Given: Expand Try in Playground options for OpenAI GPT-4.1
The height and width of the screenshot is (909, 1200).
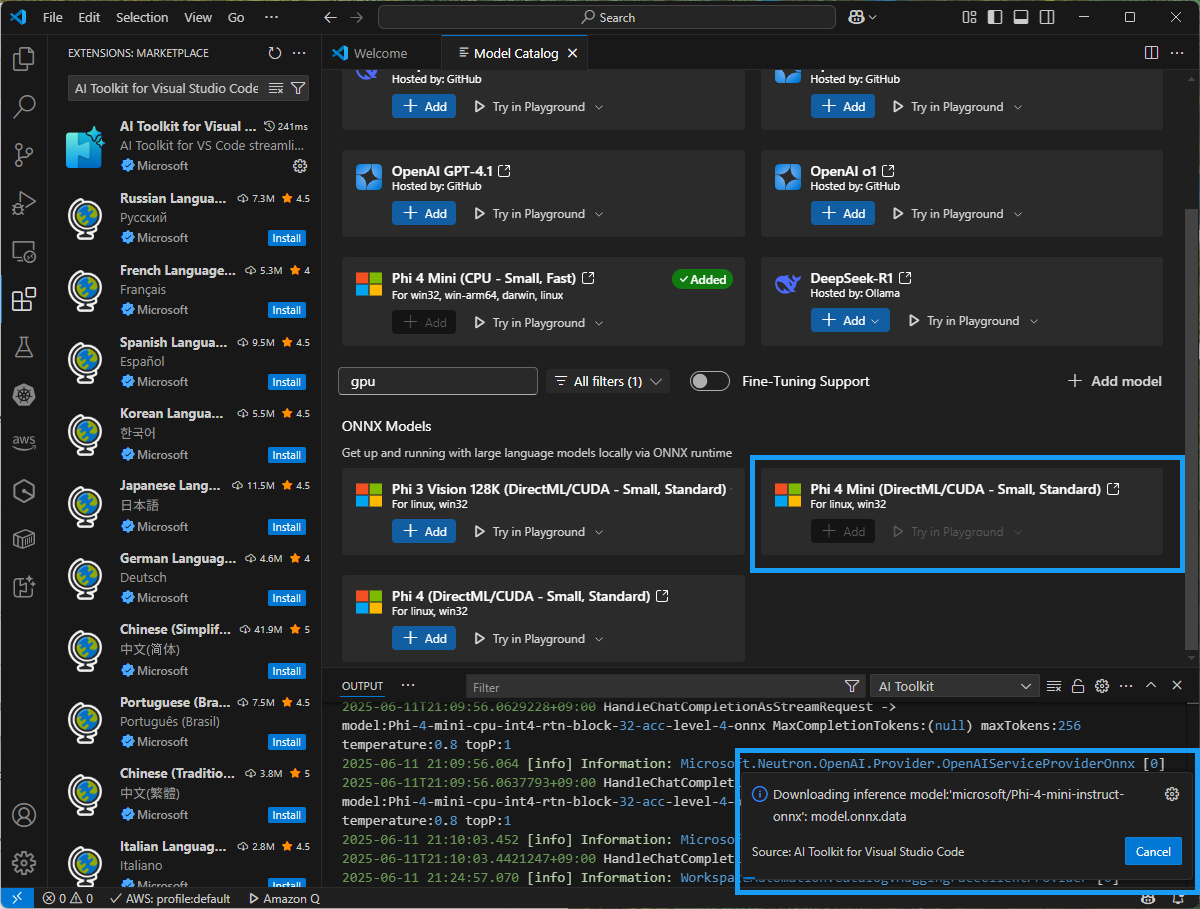Looking at the screenshot, I should click(600, 214).
